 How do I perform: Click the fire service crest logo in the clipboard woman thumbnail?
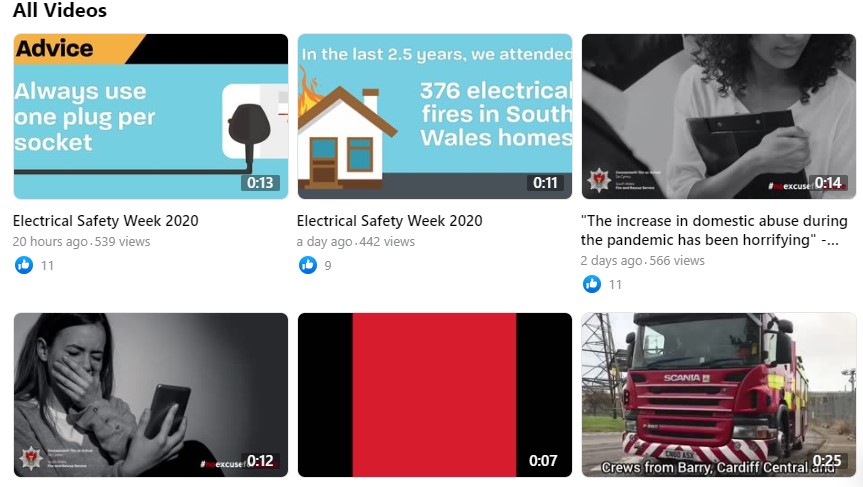point(599,179)
